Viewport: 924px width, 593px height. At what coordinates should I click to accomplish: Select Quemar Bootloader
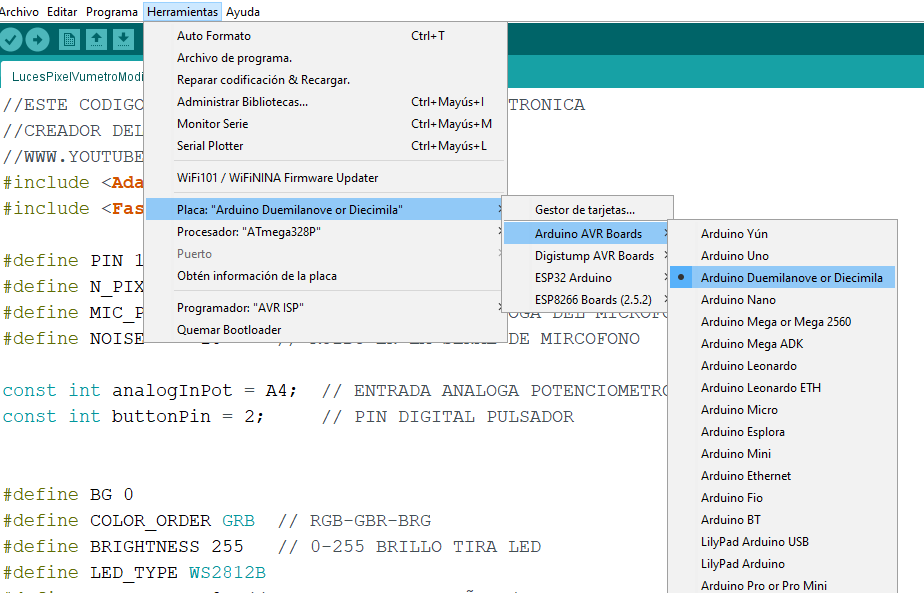click(326, 330)
